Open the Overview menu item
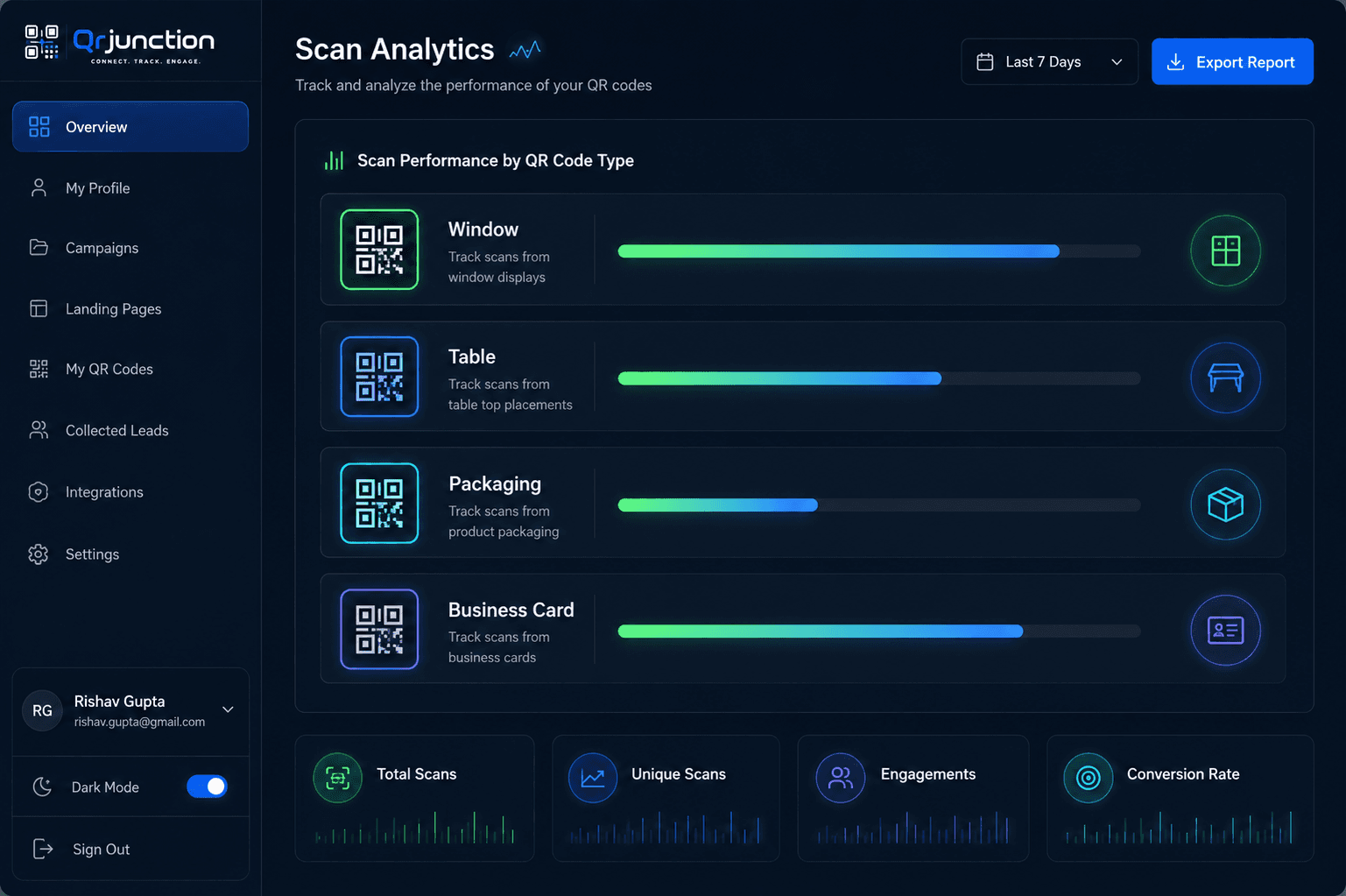This screenshot has width=1346, height=896. 130,127
